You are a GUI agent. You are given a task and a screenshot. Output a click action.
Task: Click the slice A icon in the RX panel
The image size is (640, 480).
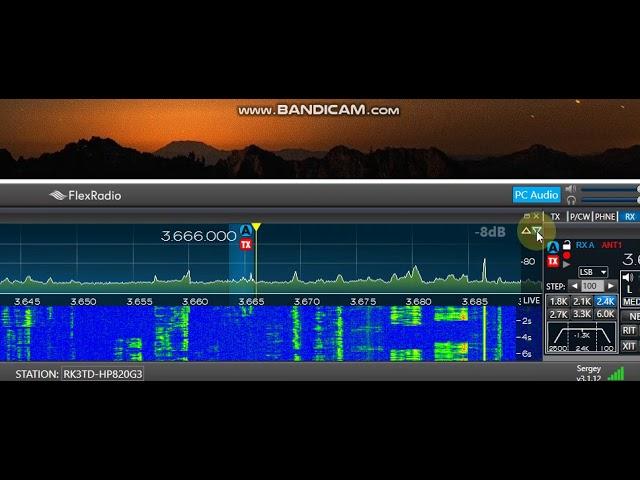click(x=553, y=247)
